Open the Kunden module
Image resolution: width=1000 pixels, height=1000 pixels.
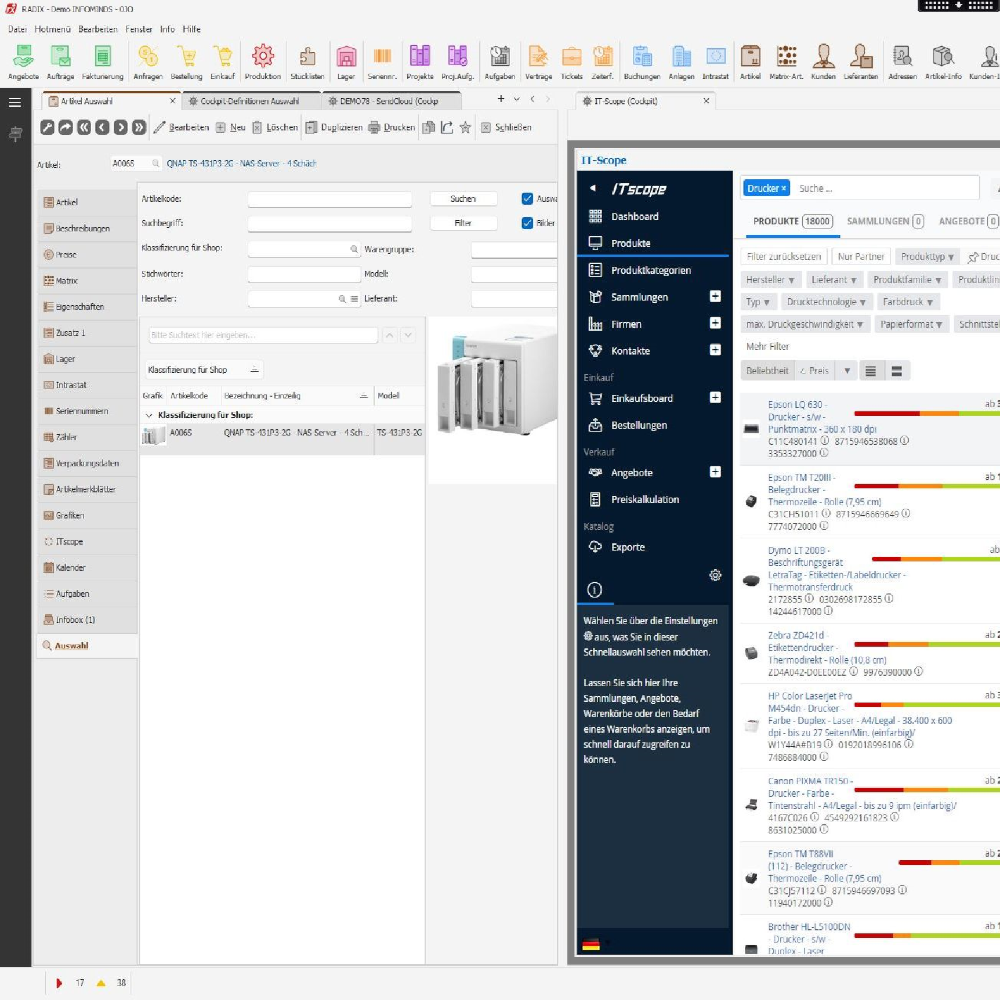[823, 62]
